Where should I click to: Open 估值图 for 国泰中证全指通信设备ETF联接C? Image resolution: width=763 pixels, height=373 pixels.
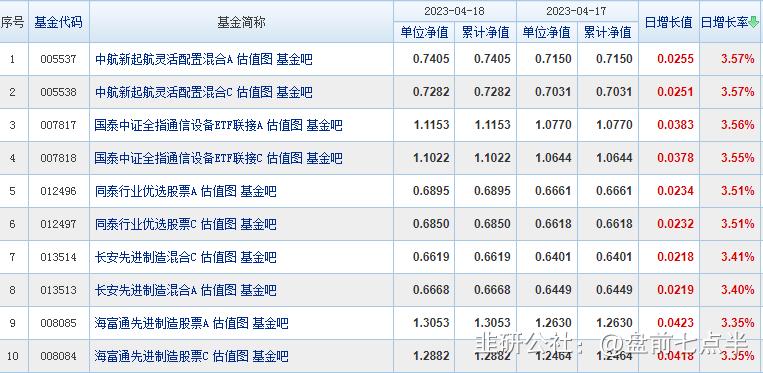(x=285, y=159)
